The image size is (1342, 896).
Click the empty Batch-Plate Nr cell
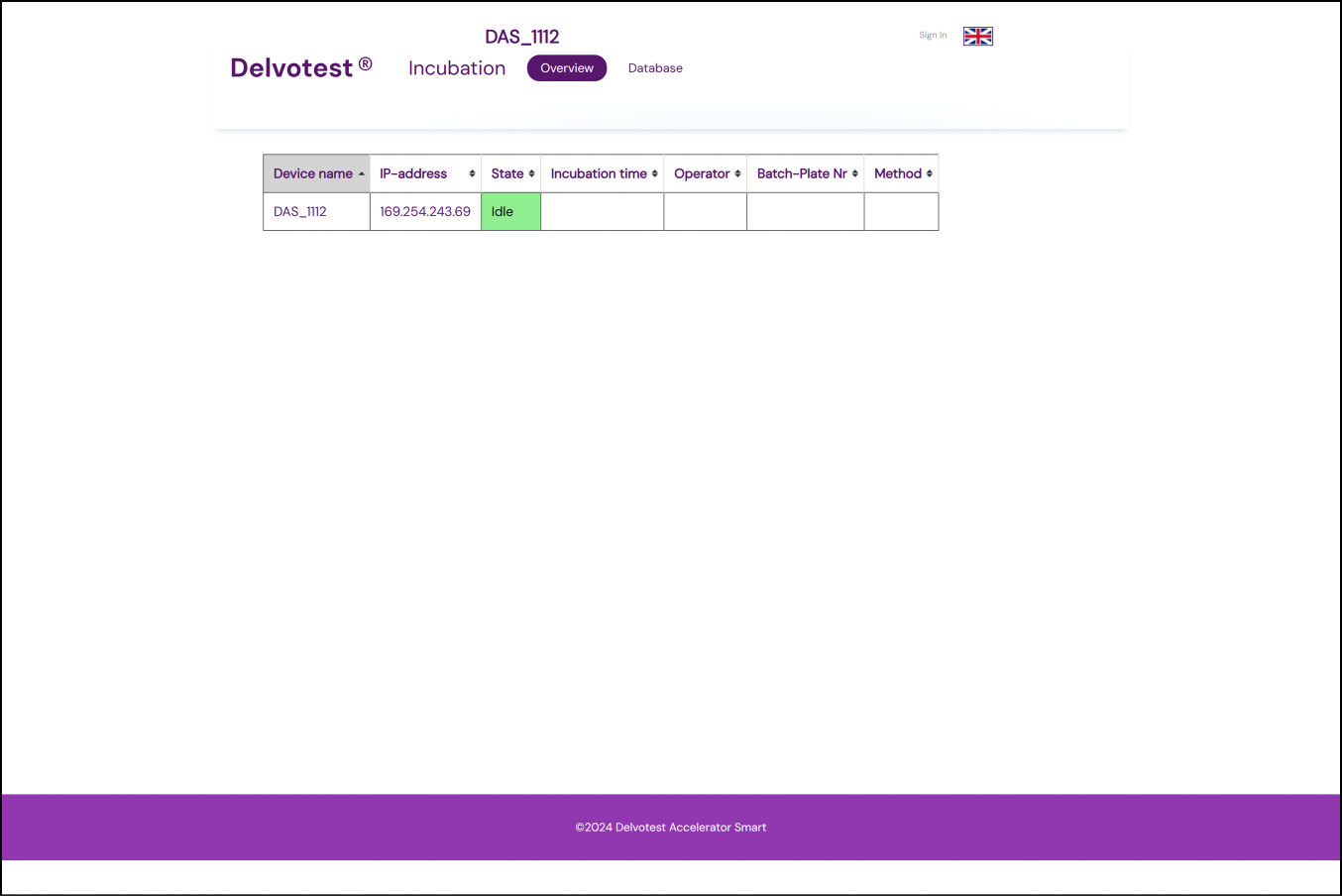(x=805, y=212)
